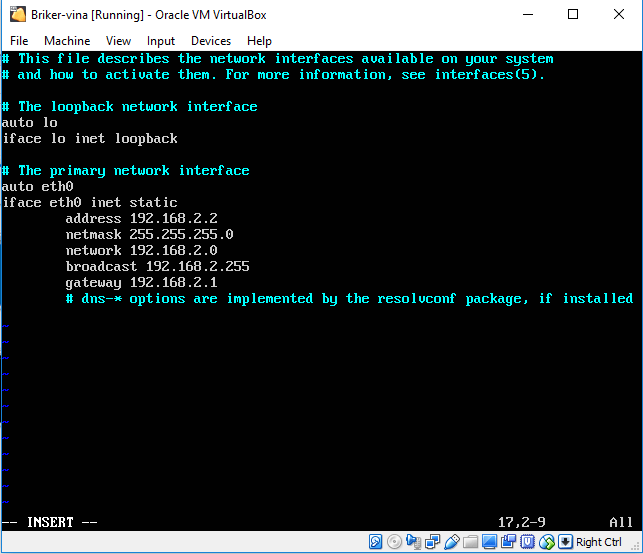Open the Machine menu

tap(67, 41)
